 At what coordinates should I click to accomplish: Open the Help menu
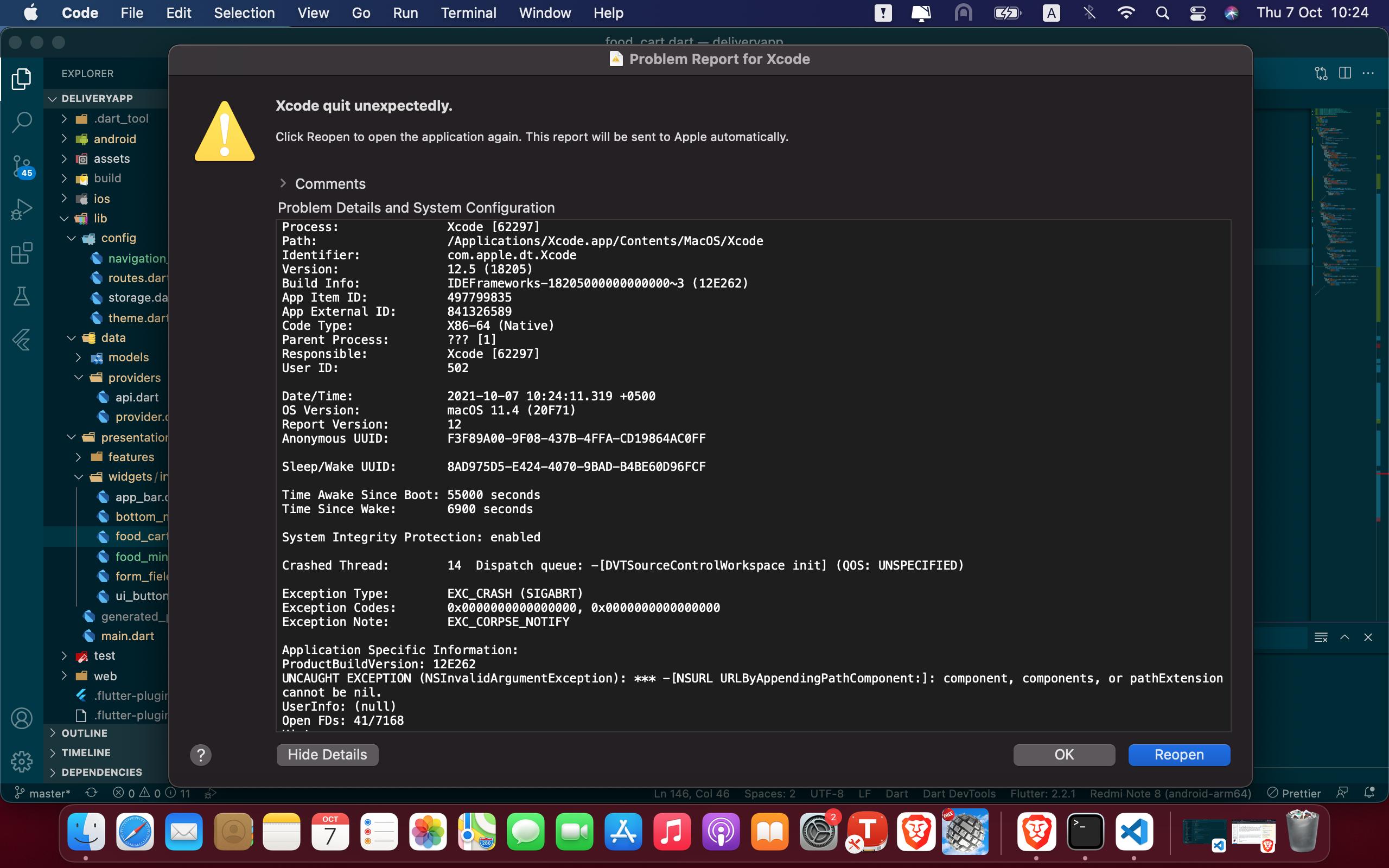tap(608, 12)
